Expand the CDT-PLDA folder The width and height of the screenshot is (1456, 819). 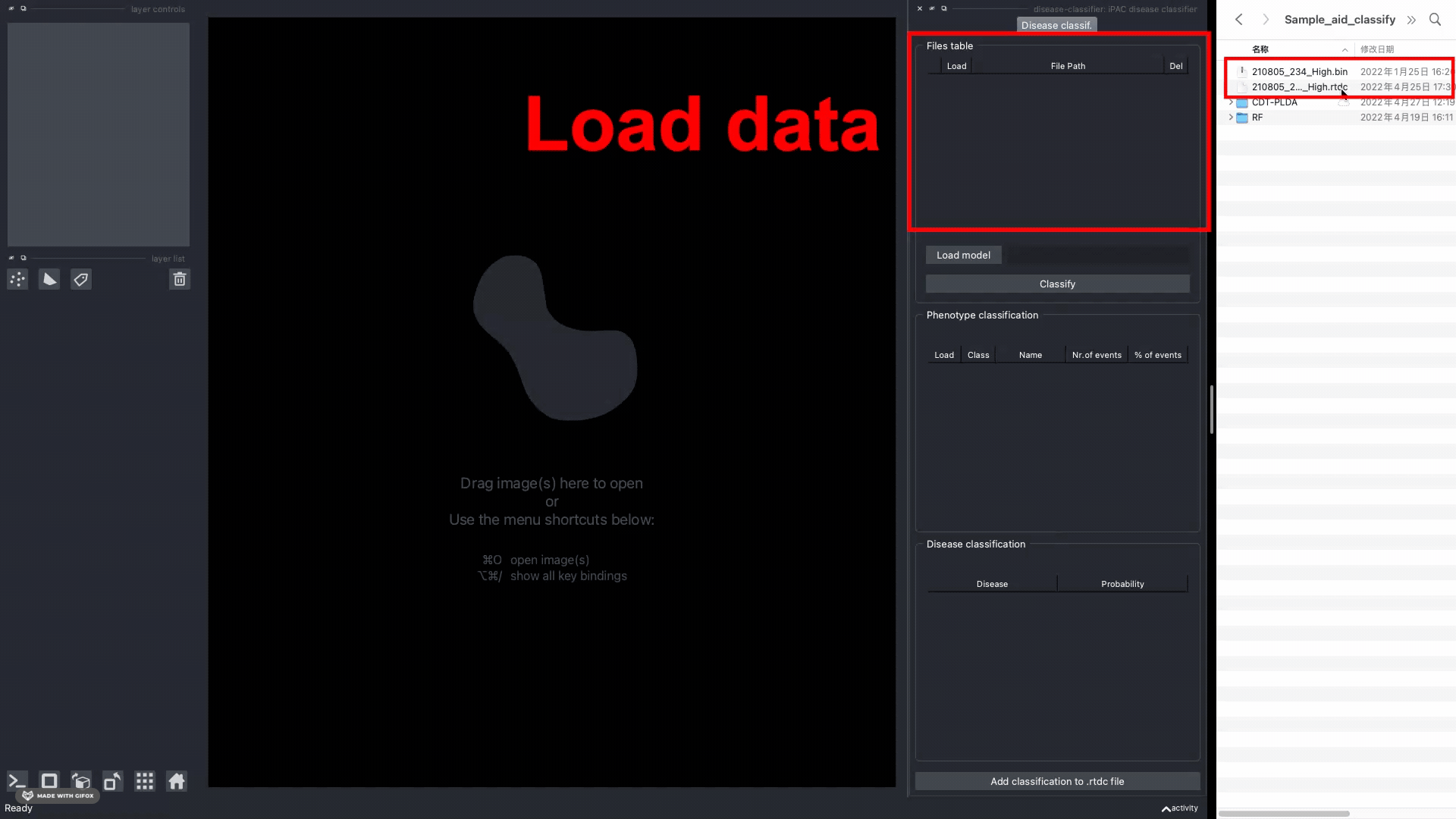pos(1231,102)
